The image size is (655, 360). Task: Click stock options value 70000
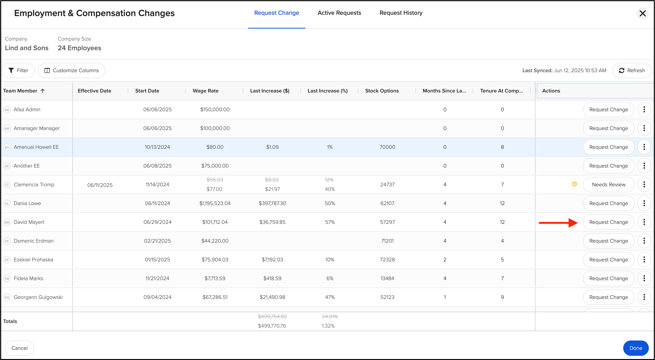pyautogui.click(x=387, y=147)
